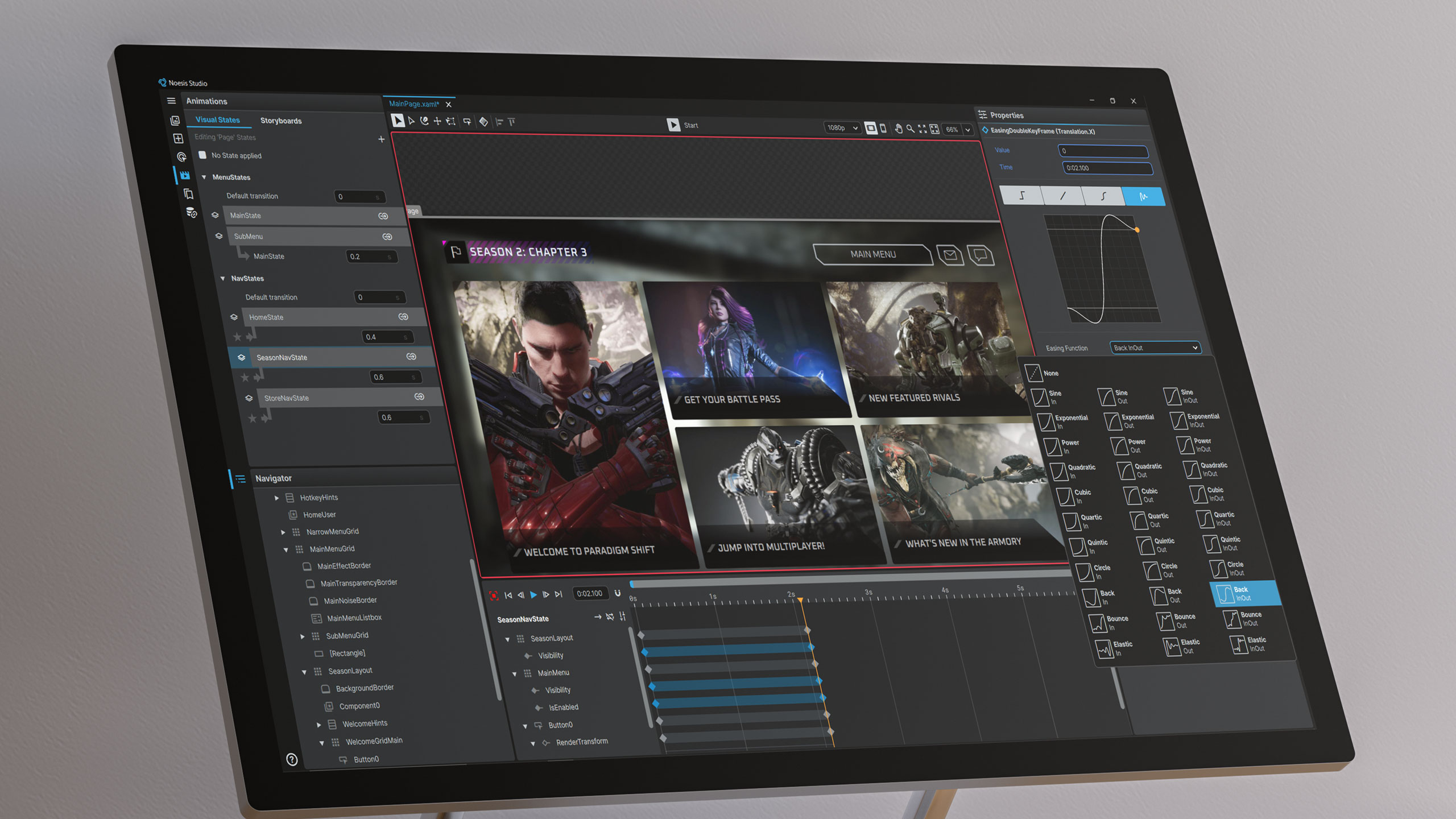Select the MainPage.xaml document tab
This screenshot has width=1456, height=819.
coord(413,104)
